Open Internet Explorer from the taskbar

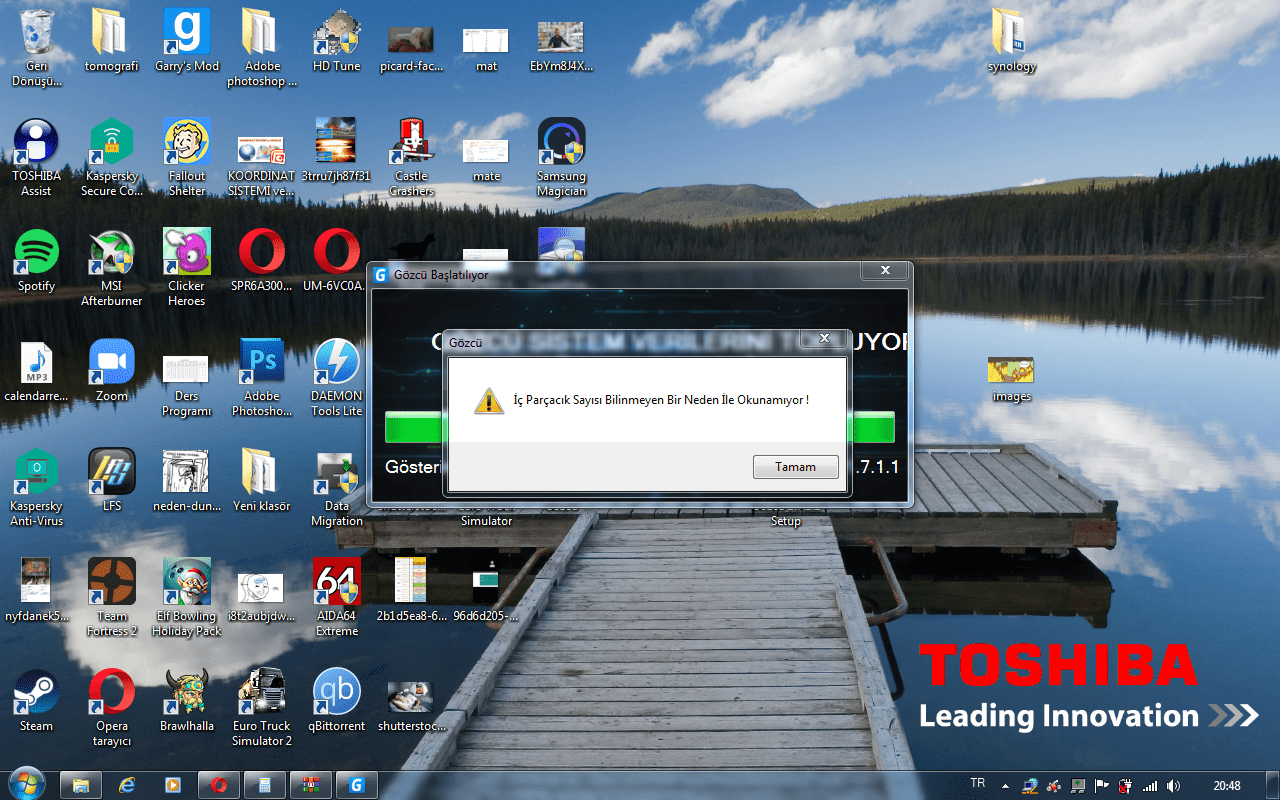pyautogui.click(x=127, y=785)
